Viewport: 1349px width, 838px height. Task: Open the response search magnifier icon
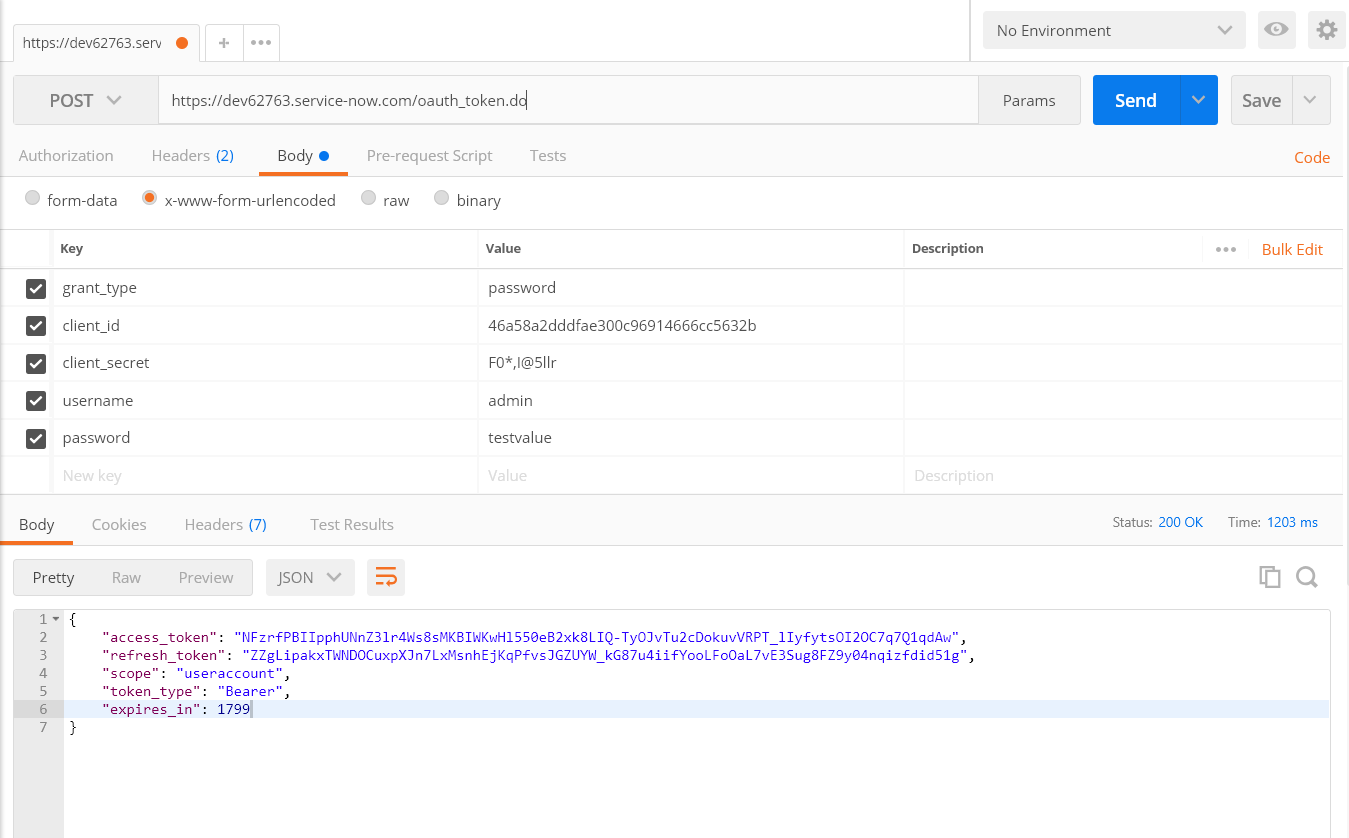point(1305,577)
